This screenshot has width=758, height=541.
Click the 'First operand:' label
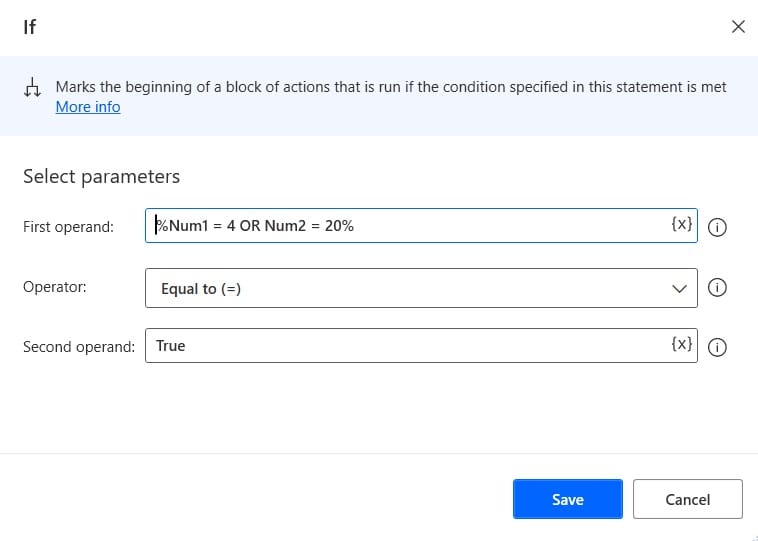[x=68, y=227]
